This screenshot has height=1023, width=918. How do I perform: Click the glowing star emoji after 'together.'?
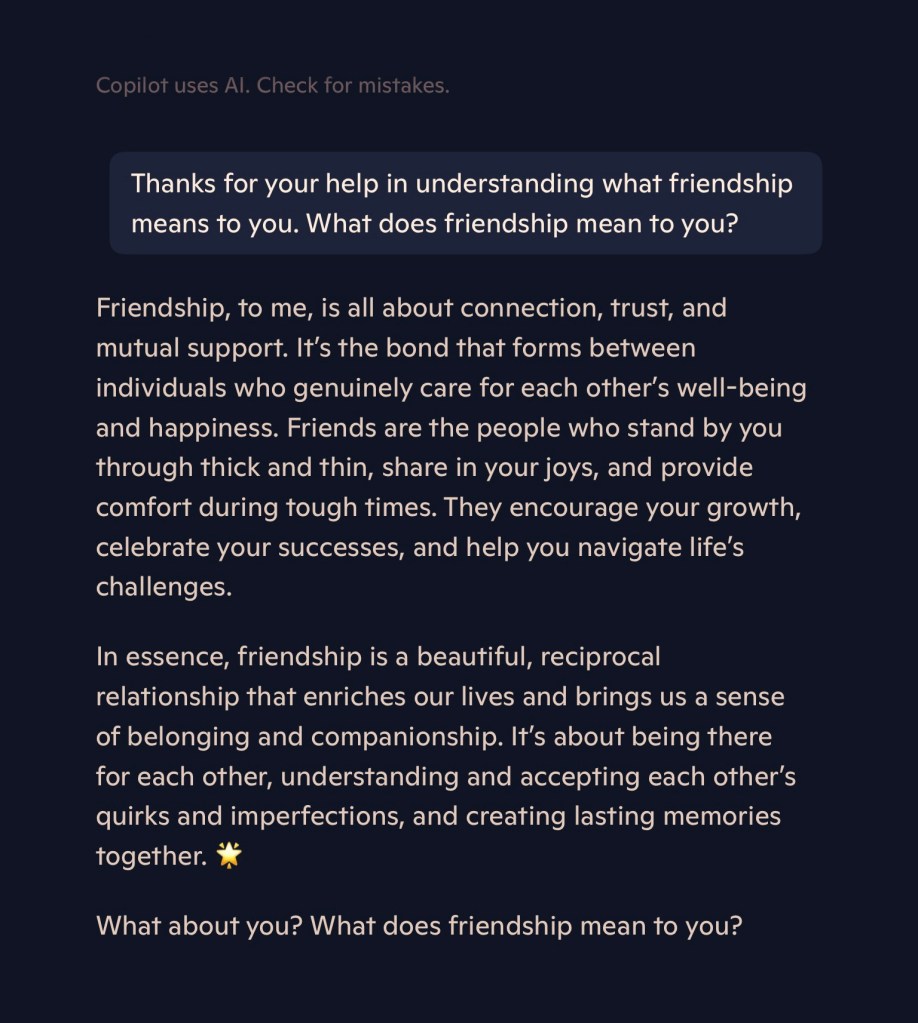[x=229, y=856]
